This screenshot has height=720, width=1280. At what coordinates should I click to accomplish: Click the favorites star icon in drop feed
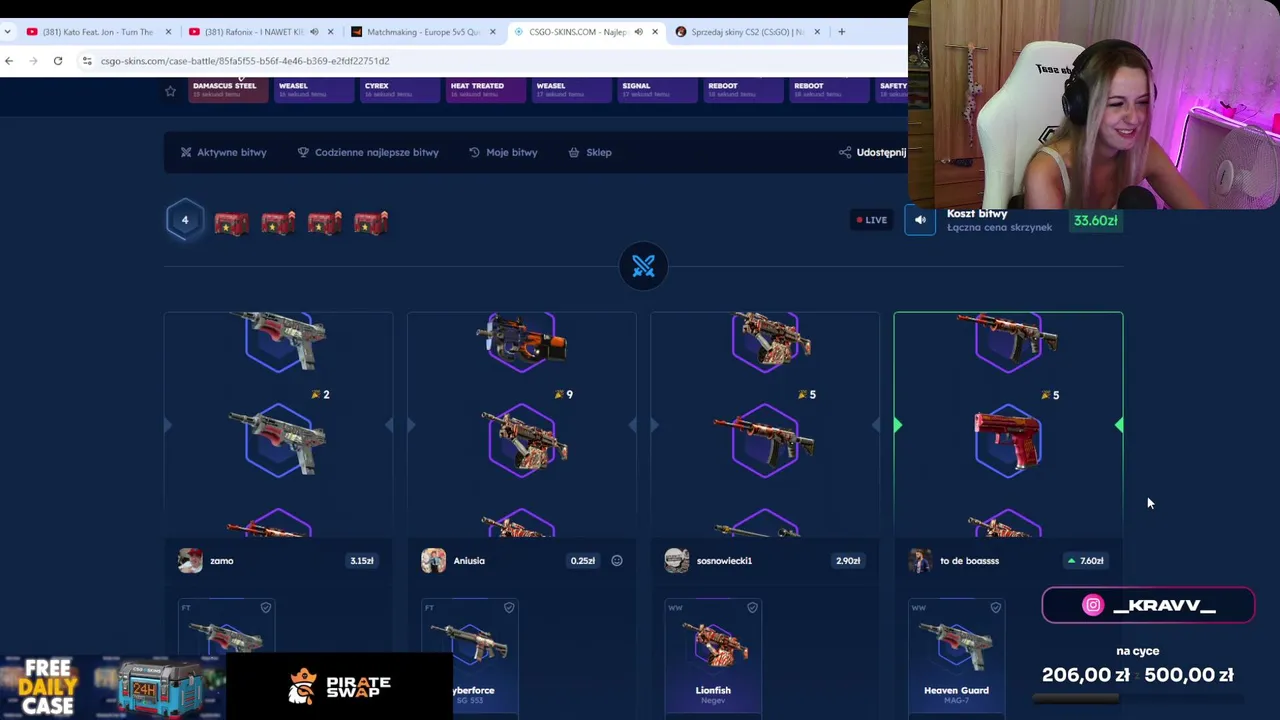click(170, 91)
